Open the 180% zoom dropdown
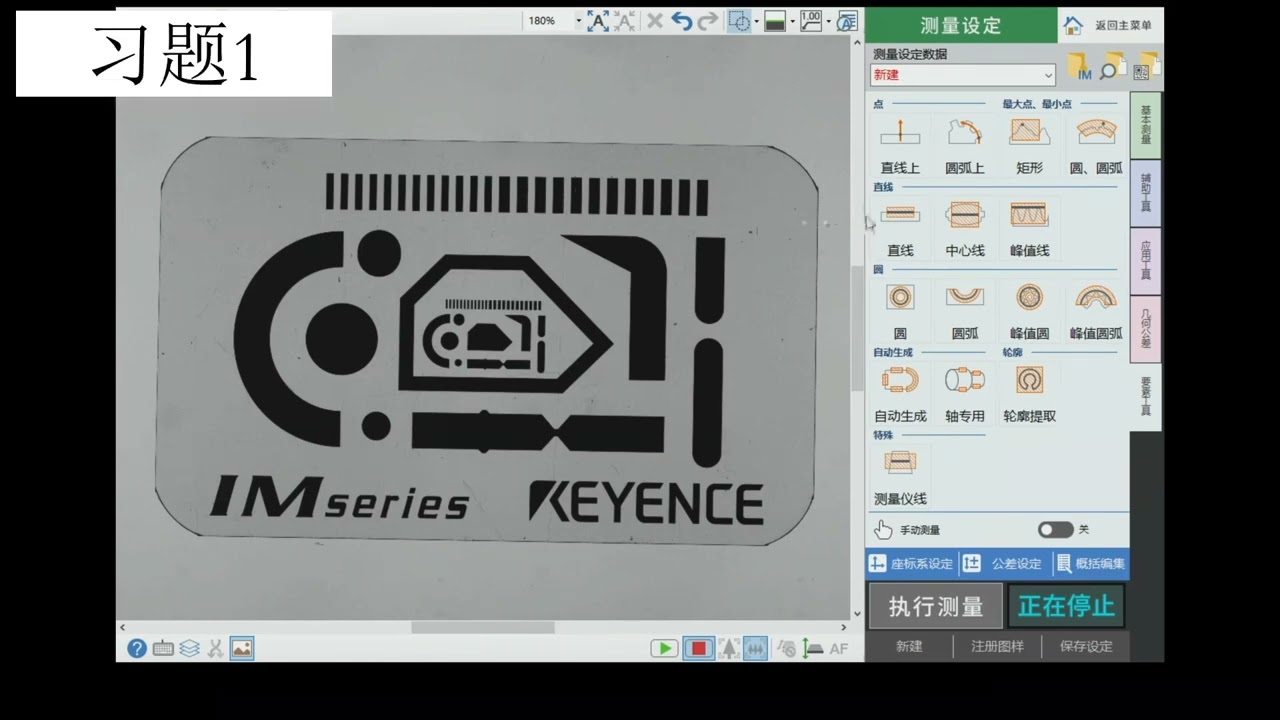This screenshot has height=720, width=1280. (578, 20)
